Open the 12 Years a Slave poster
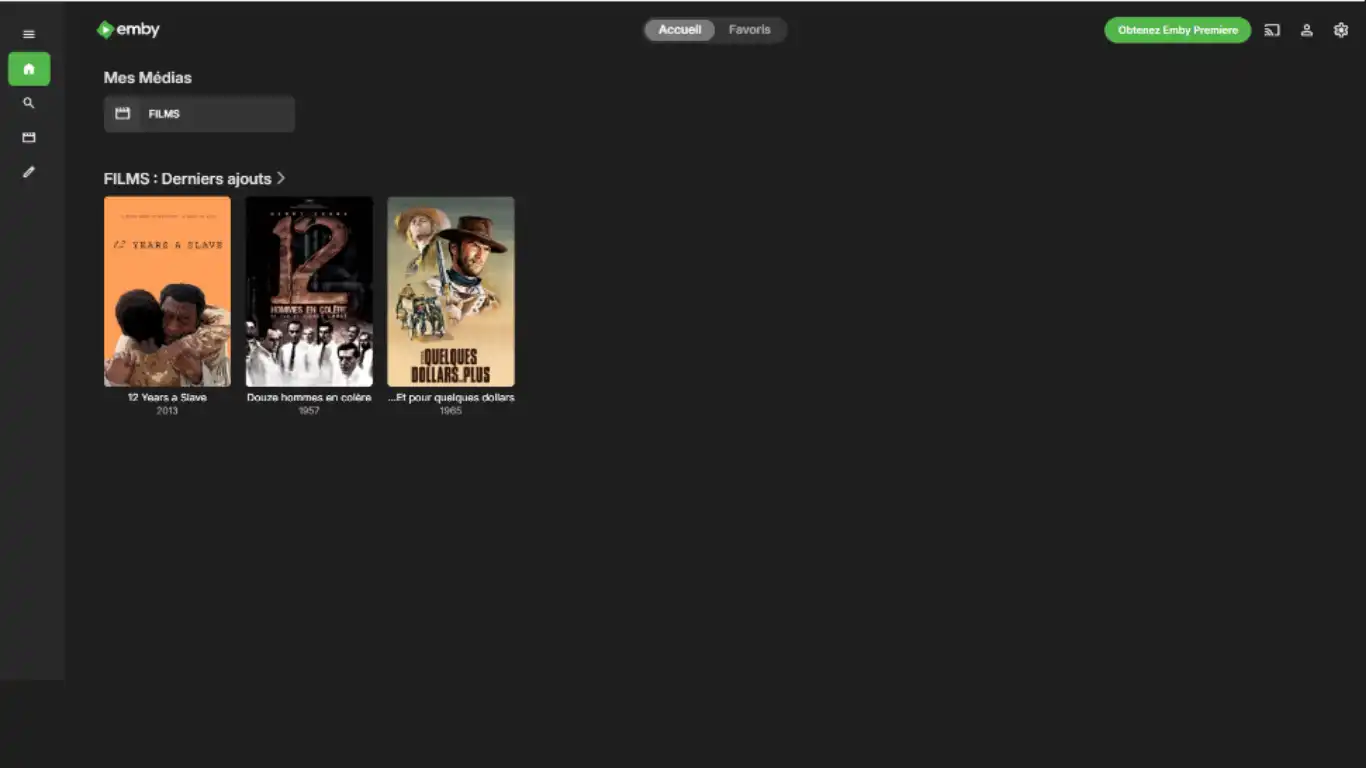This screenshot has height=768, width=1366. pyautogui.click(x=167, y=291)
